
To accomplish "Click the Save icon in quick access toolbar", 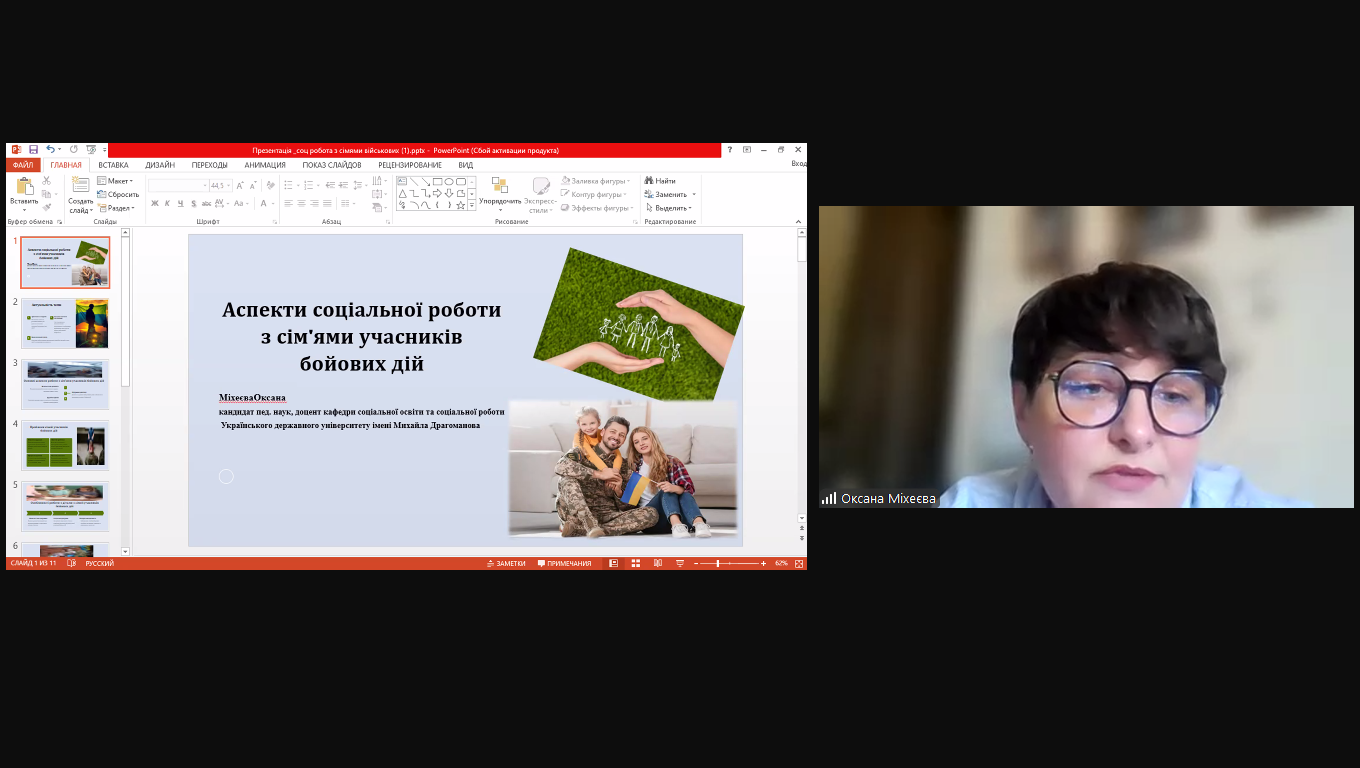I will click(x=33, y=150).
